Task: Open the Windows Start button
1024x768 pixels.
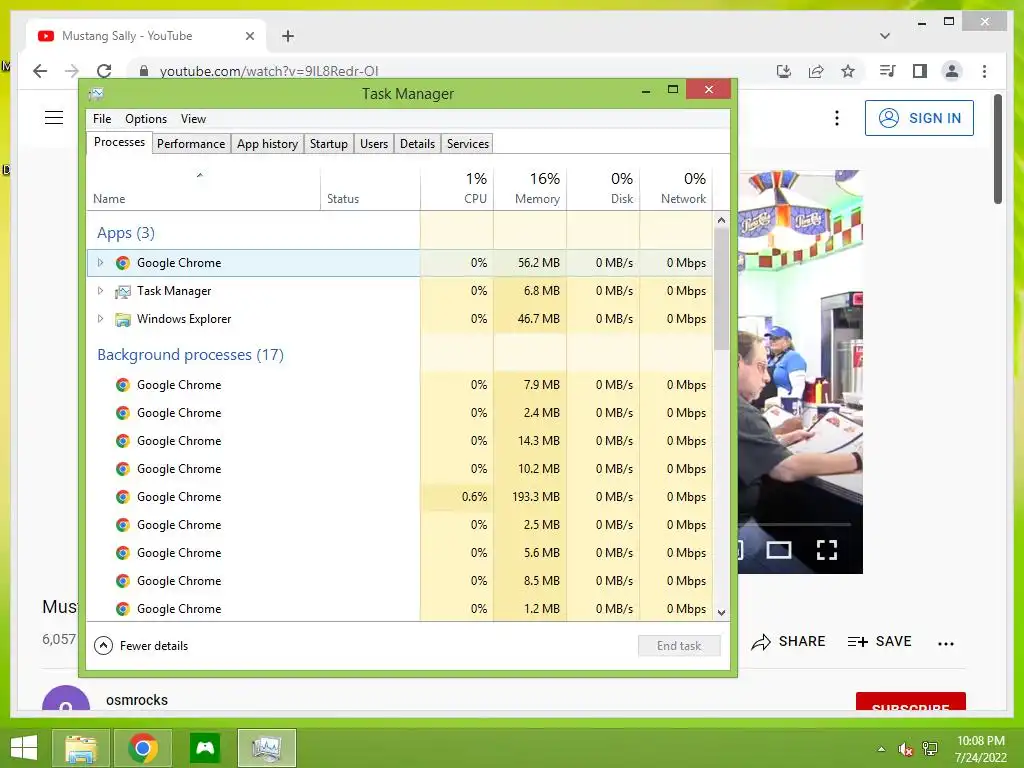Action: (24, 748)
